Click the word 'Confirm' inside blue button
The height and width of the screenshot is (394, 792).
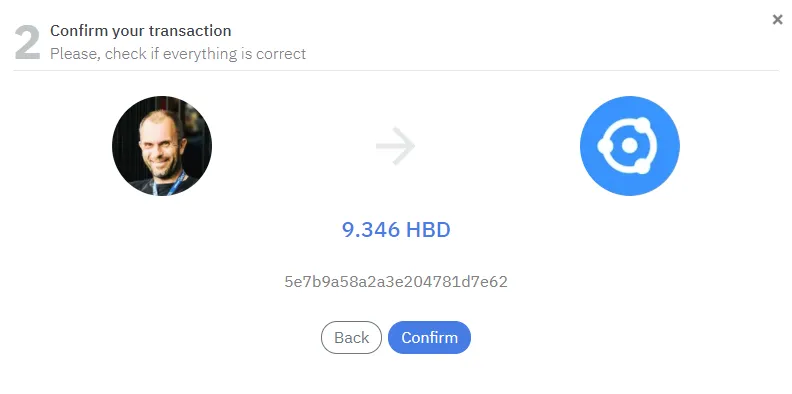pos(429,337)
